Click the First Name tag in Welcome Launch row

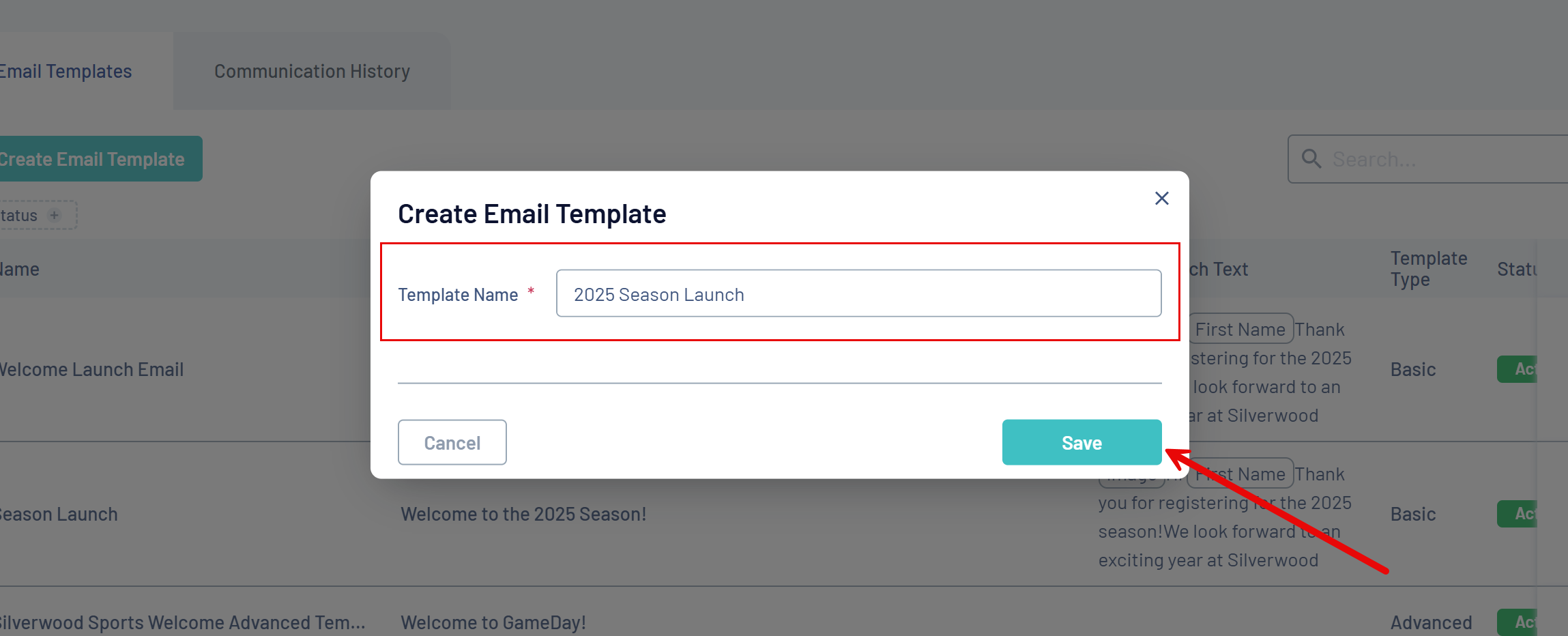1240,329
